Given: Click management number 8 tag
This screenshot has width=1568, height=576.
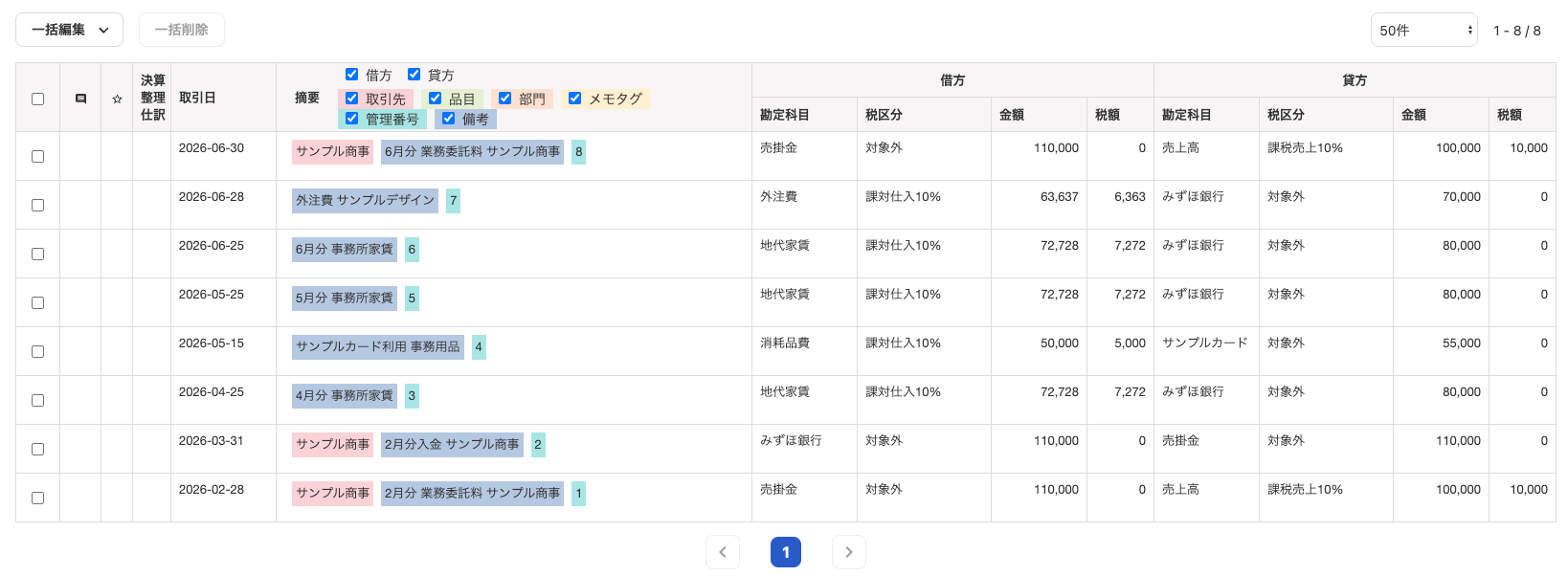Looking at the screenshot, I should click(578, 151).
